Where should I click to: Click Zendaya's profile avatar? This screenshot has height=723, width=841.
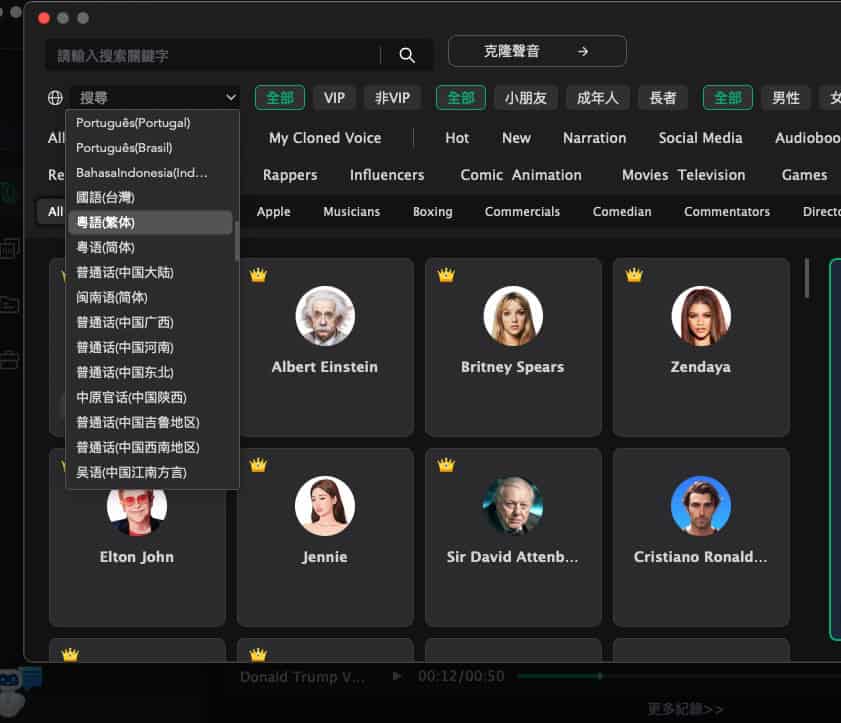click(x=700, y=316)
